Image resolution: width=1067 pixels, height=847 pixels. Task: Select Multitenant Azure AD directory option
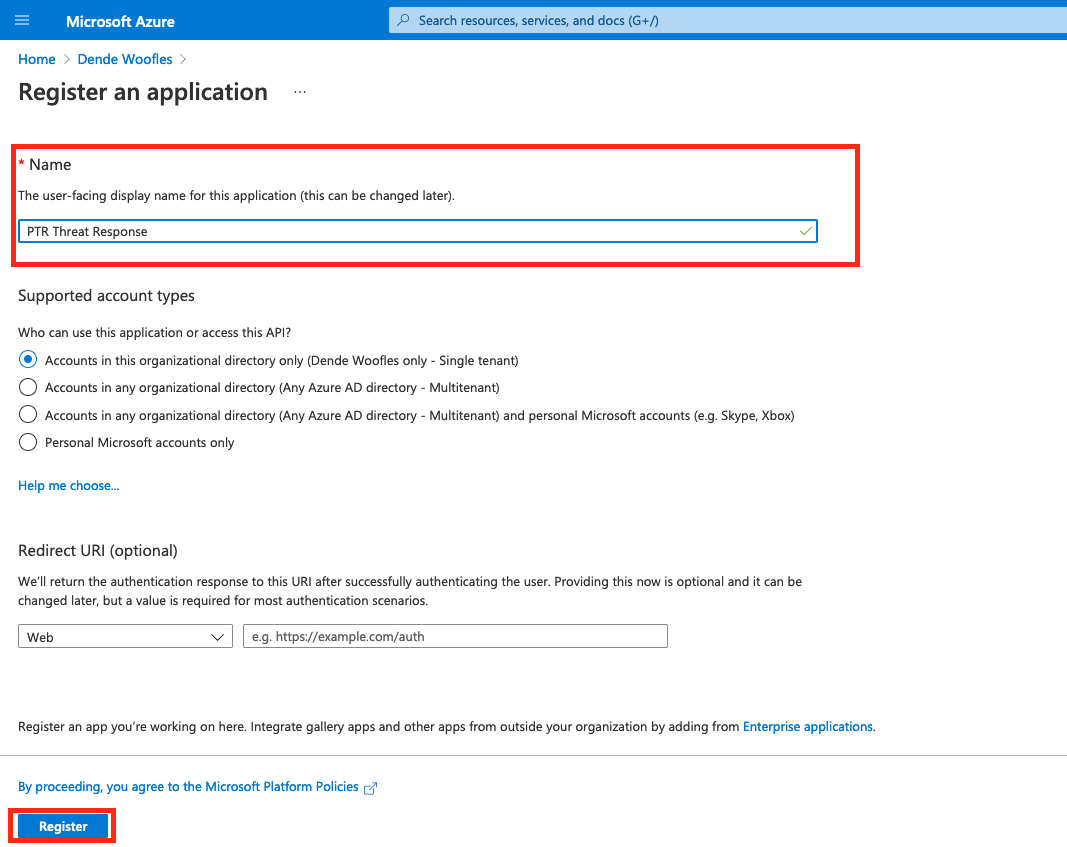pyautogui.click(x=28, y=387)
